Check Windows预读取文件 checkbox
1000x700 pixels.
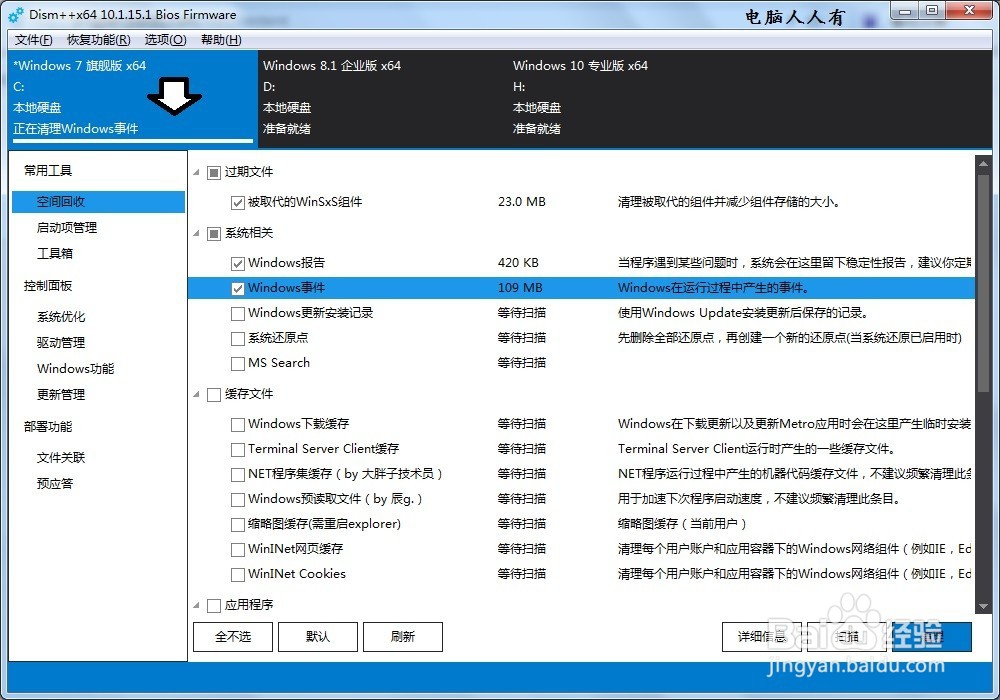[x=238, y=499]
